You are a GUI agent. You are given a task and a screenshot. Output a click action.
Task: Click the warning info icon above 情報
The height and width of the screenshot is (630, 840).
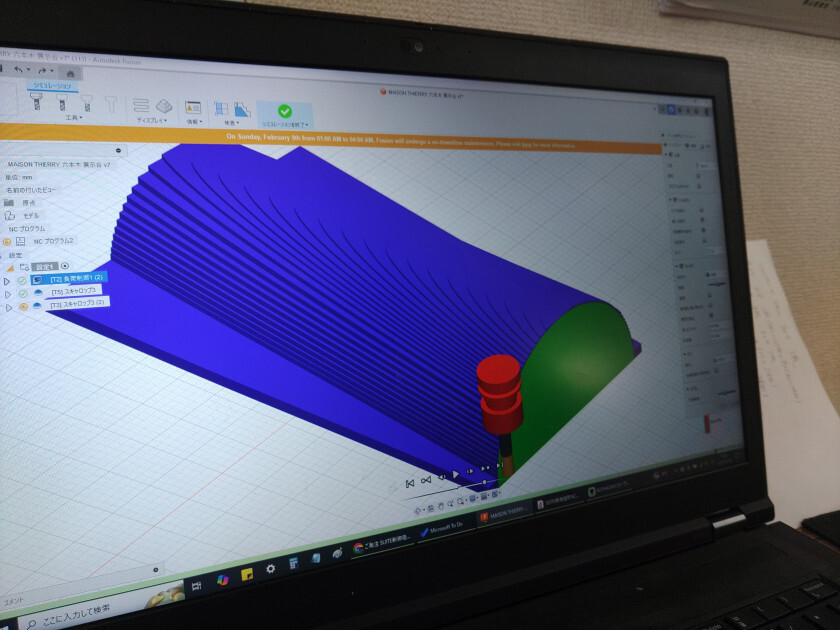(x=193, y=107)
